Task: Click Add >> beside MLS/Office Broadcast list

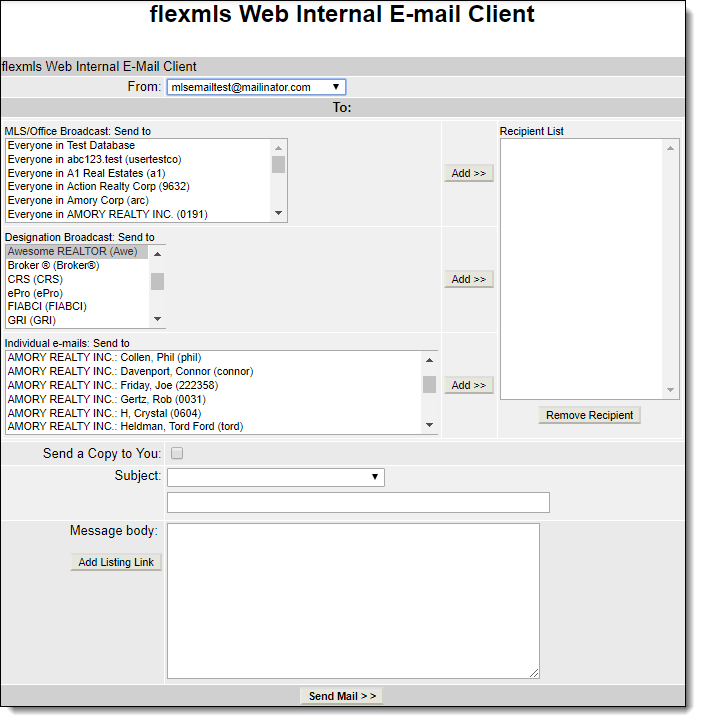Action: [468, 173]
